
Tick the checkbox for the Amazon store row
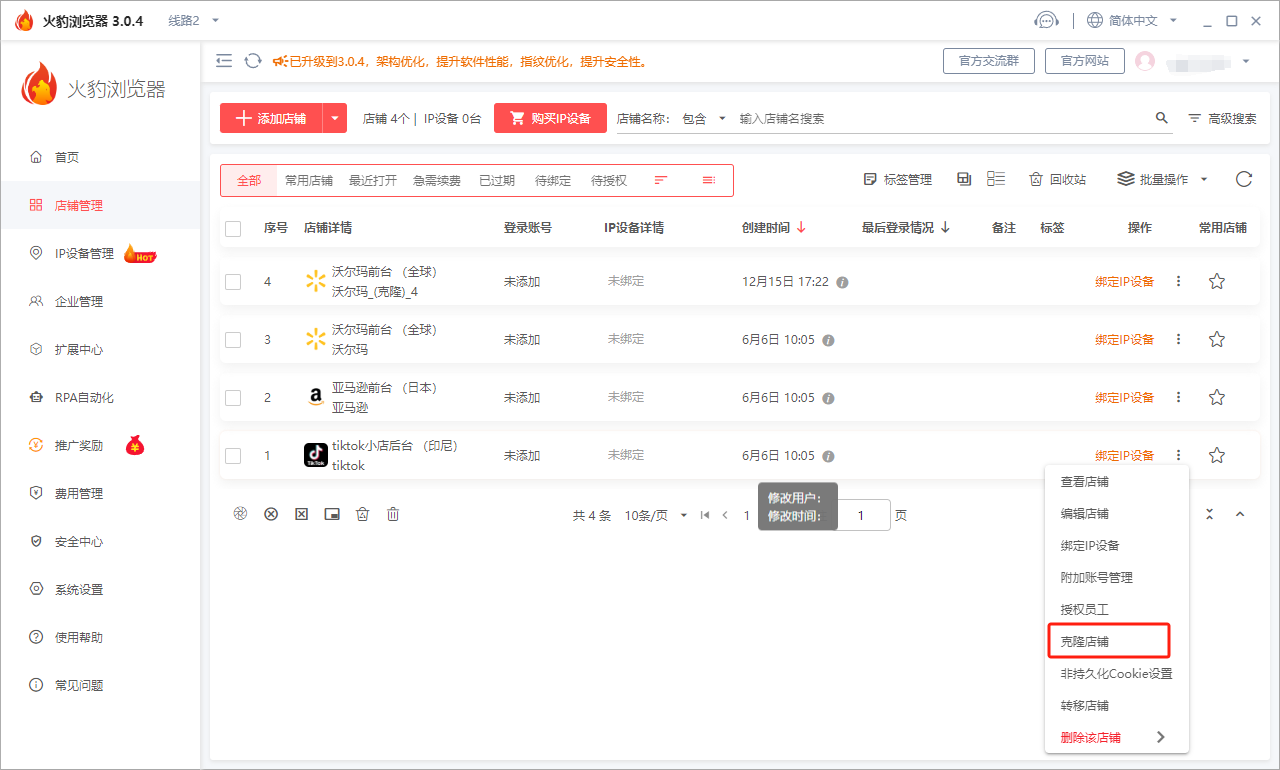233,398
